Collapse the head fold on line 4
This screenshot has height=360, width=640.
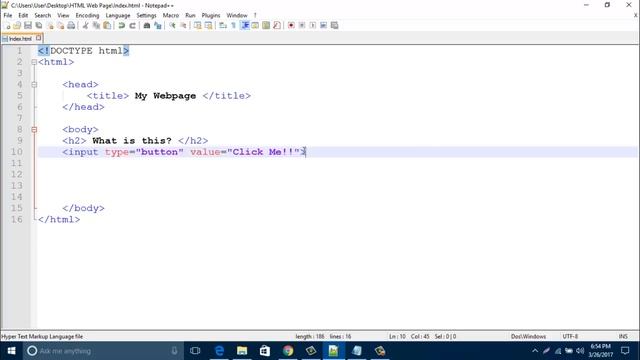(34, 85)
